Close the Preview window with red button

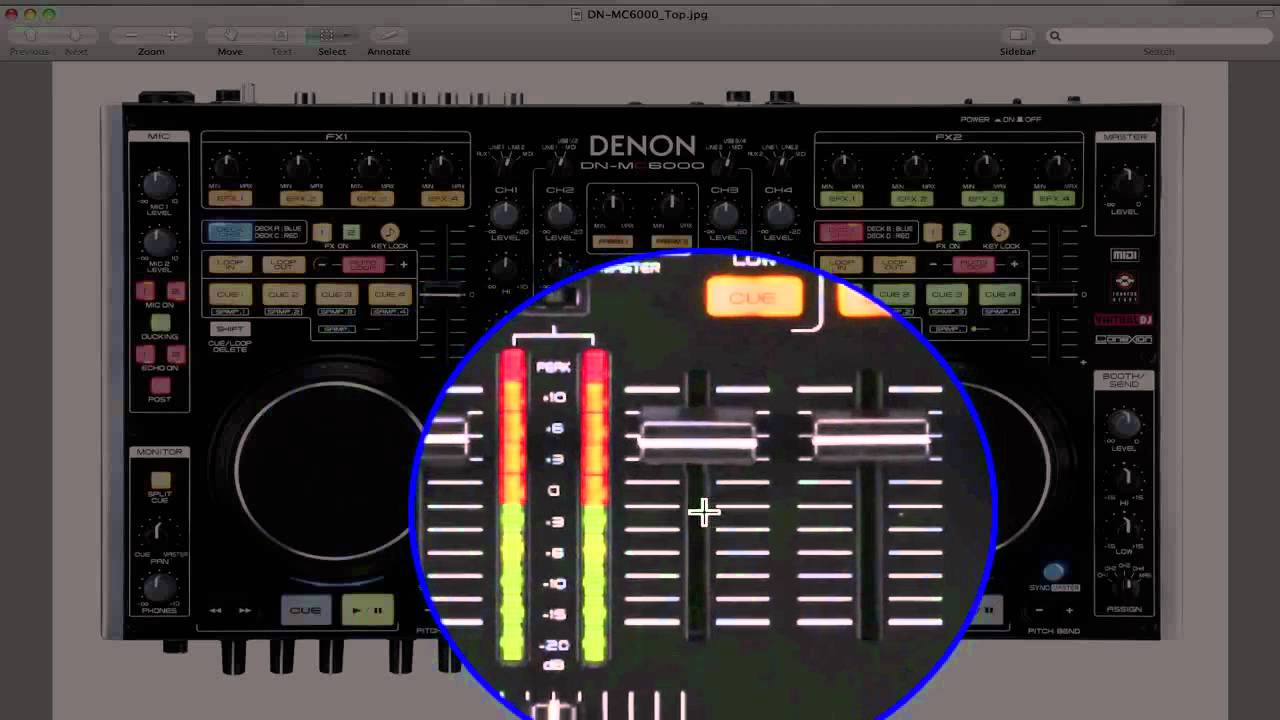[12, 14]
